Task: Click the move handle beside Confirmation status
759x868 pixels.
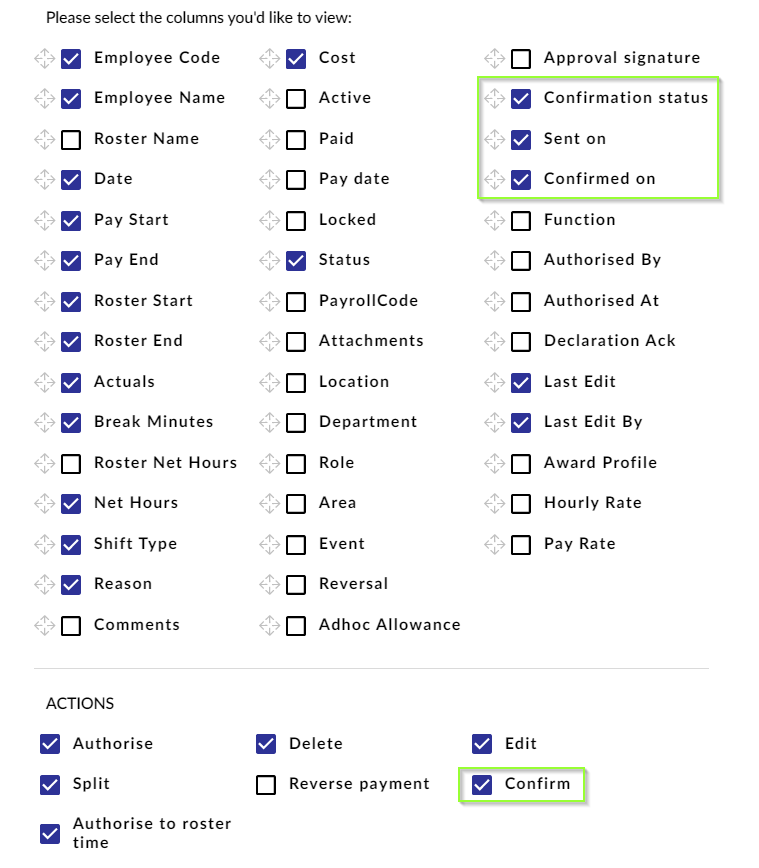Action: (x=494, y=98)
